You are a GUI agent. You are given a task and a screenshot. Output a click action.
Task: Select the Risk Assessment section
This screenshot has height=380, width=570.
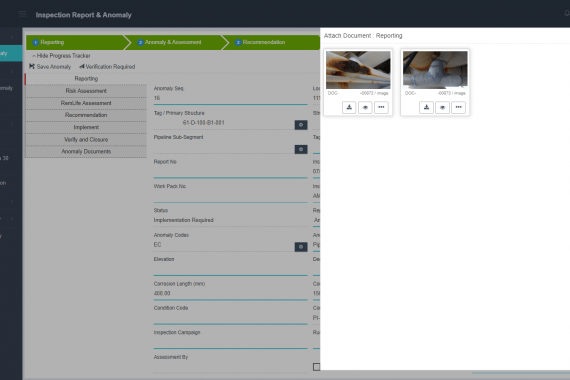pos(86,91)
